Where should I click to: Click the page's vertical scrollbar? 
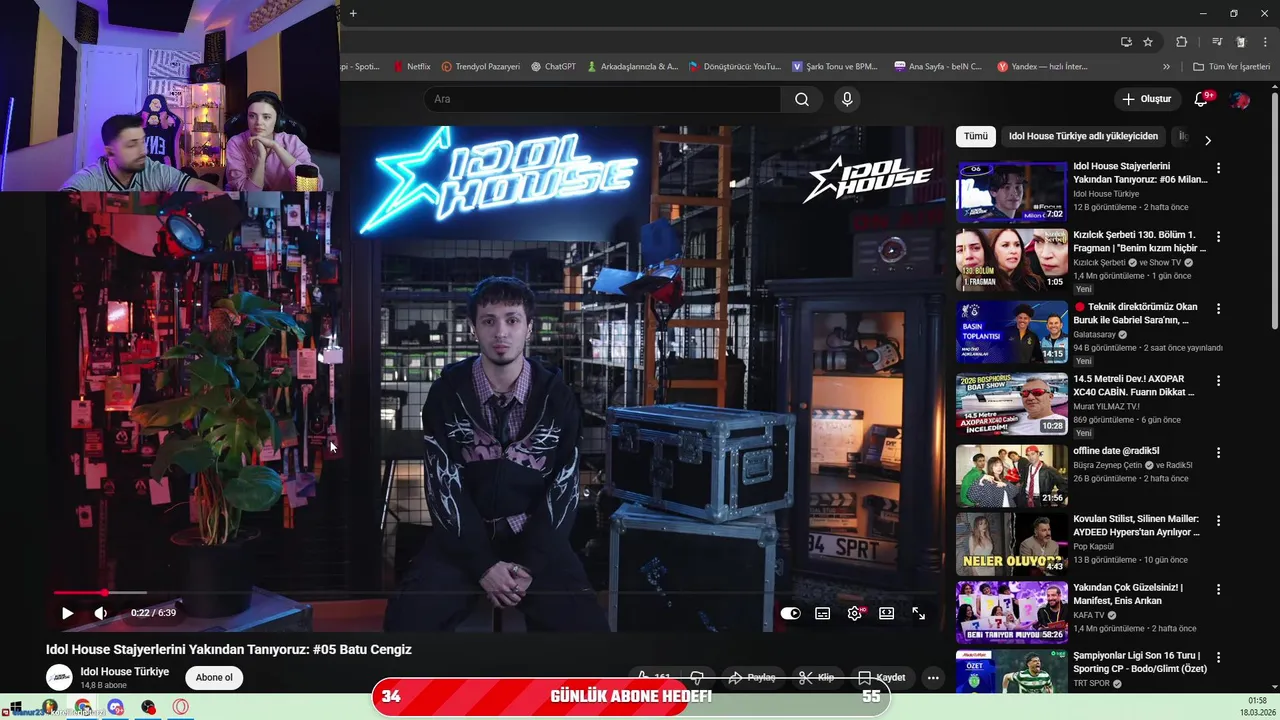coord(1274,210)
